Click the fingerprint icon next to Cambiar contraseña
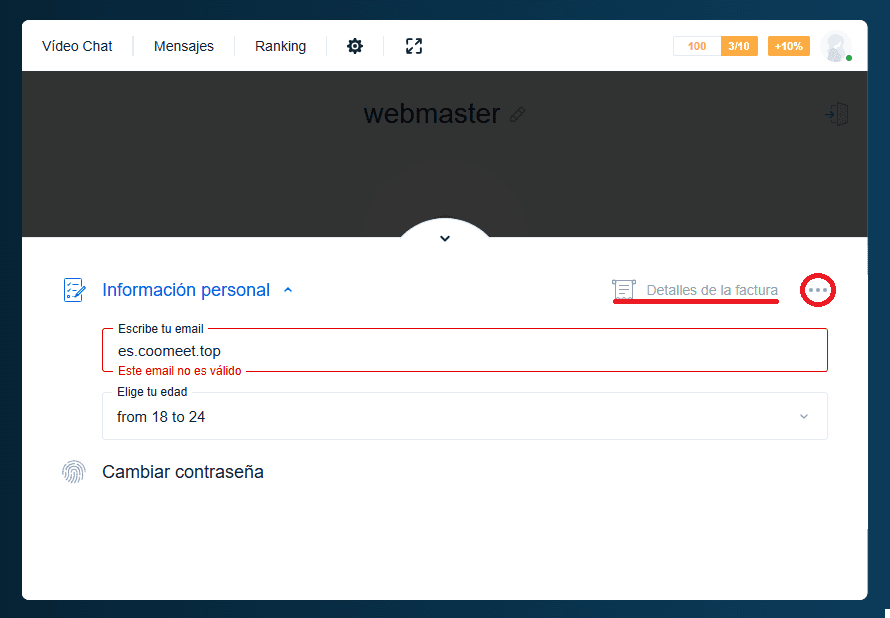 click(x=75, y=470)
